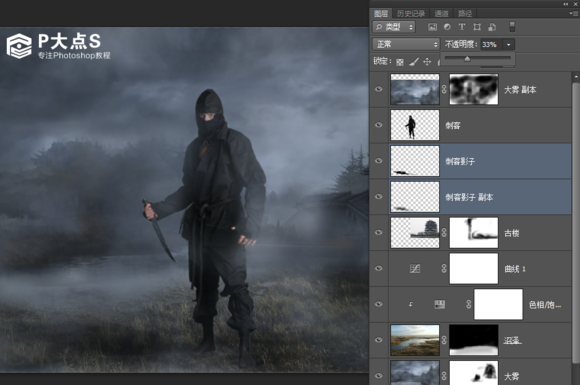Lock image pixels brush icon
This screenshot has width=580, height=385.
click(x=414, y=62)
